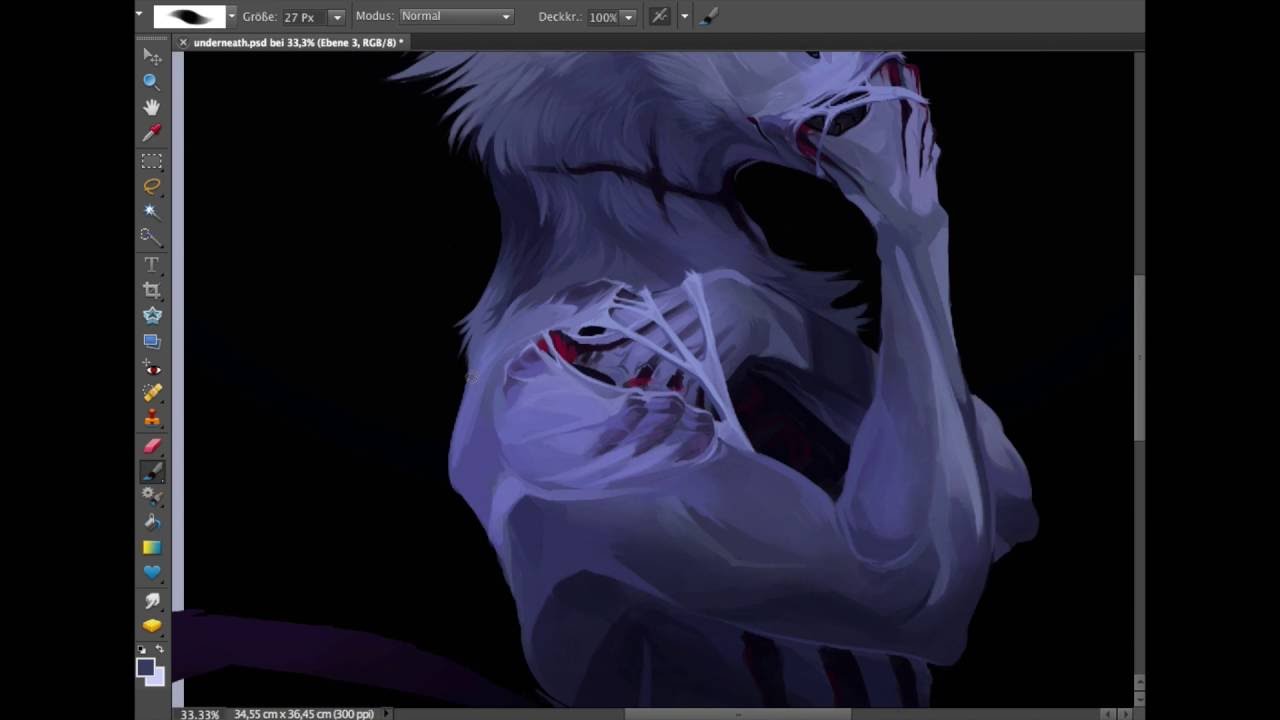The height and width of the screenshot is (720, 1280).
Task: Select the Spot Healing Brush bandage tool
Action: click(x=151, y=393)
